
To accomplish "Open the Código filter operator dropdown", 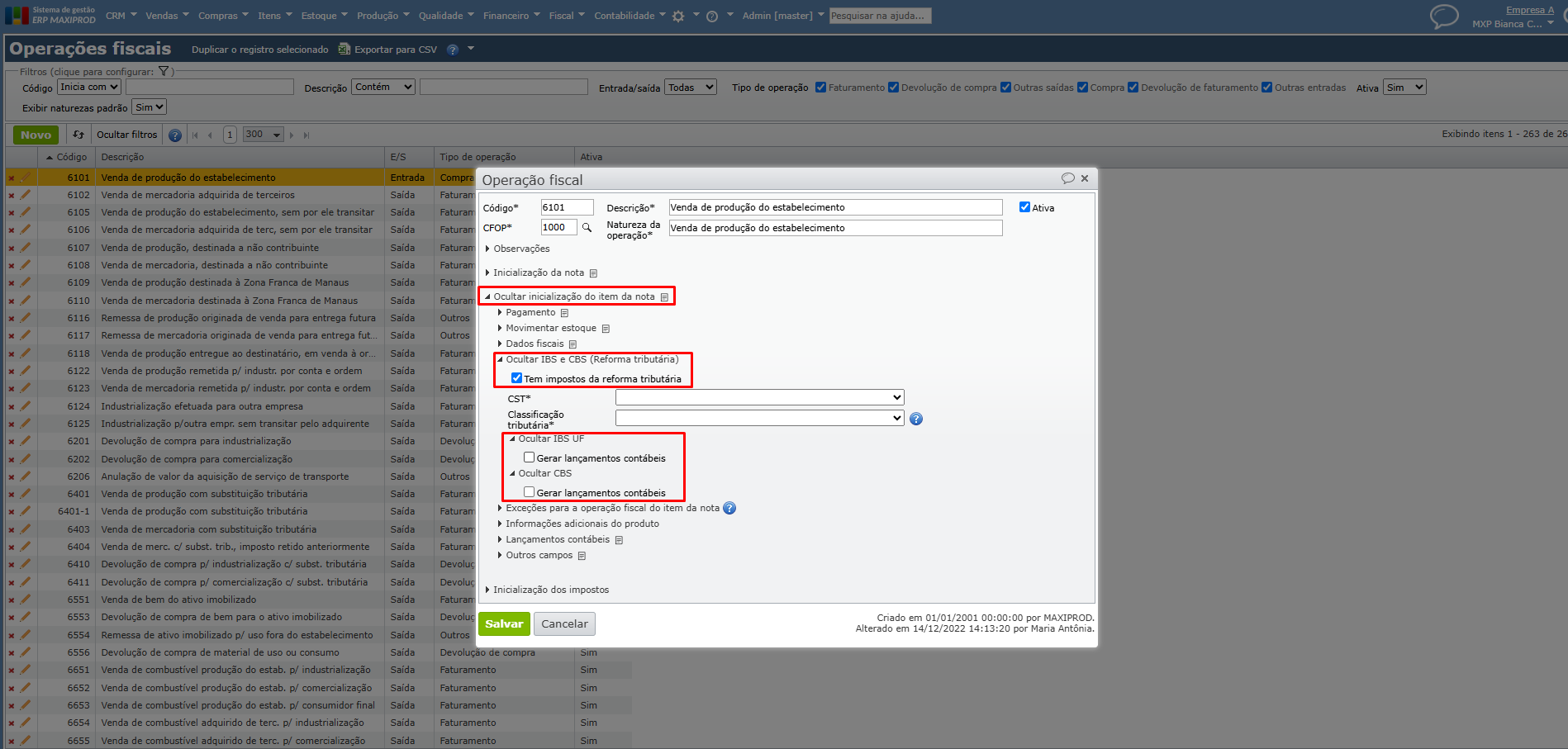I will pos(89,87).
